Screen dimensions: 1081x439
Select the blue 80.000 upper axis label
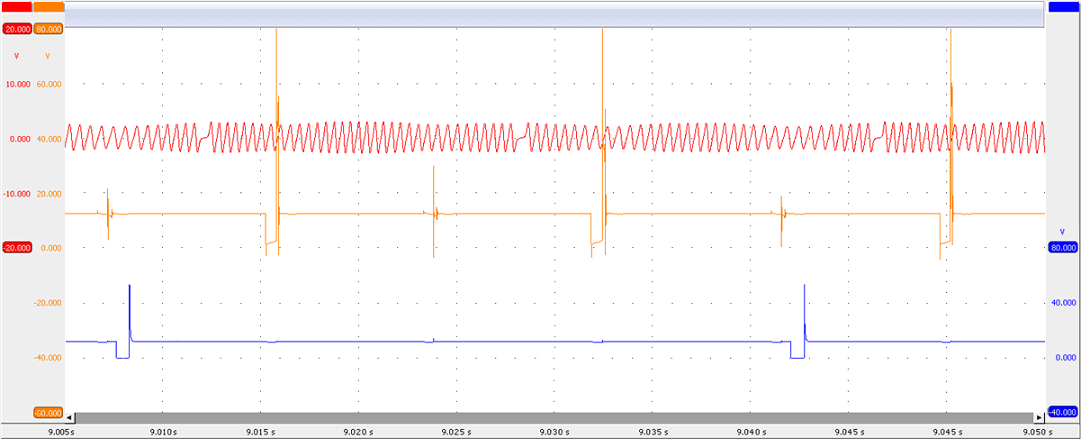click(1063, 247)
